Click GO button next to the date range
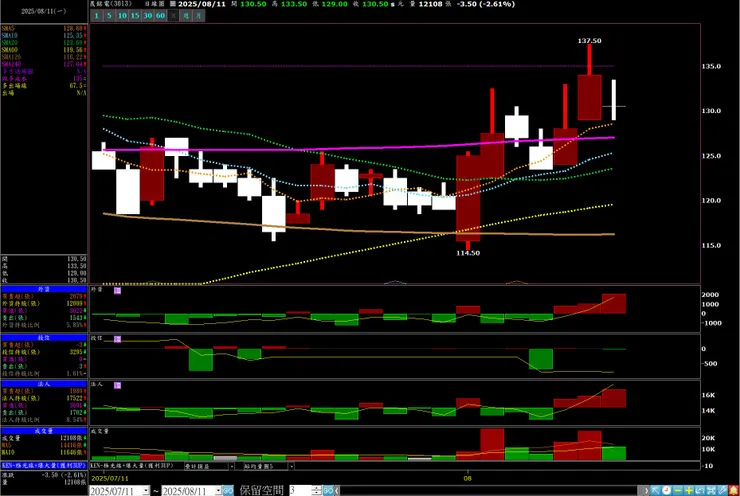The height and width of the screenshot is (496, 740). (x=228, y=491)
